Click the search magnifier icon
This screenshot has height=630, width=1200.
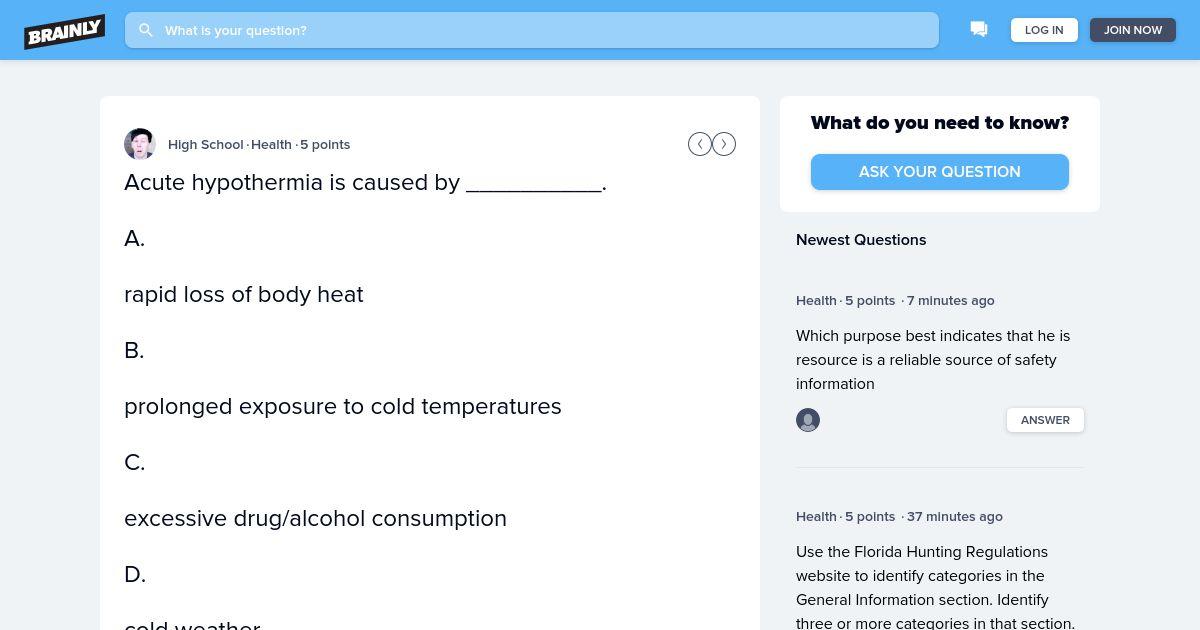click(x=146, y=30)
